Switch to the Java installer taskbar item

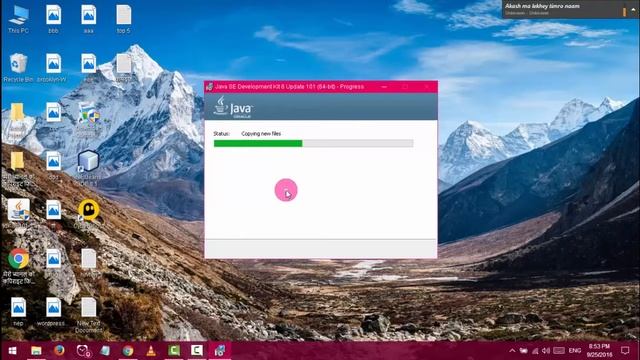coord(220,351)
